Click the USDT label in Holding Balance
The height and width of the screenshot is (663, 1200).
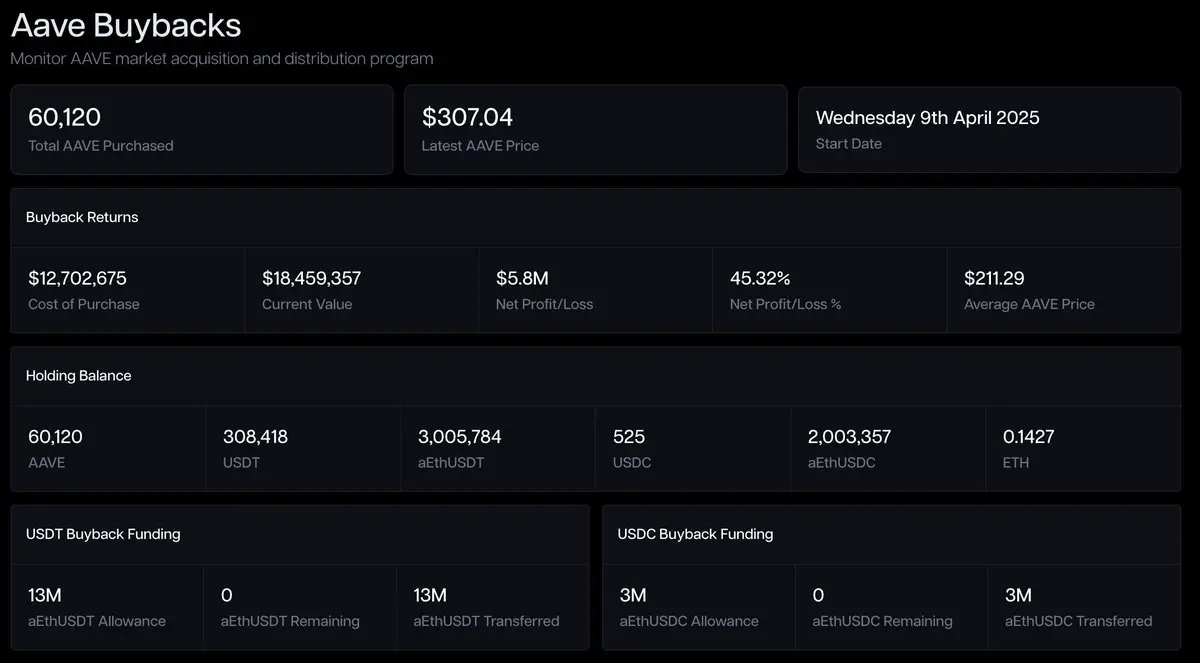coord(242,463)
